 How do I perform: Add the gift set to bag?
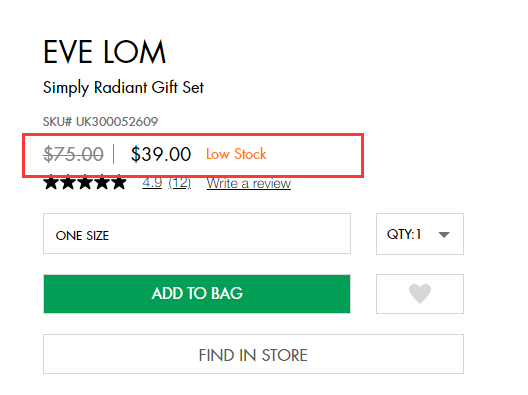[x=197, y=294]
